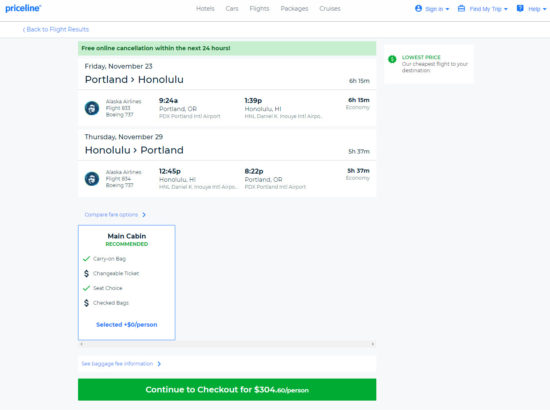Switch to the Packages section
The width and height of the screenshot is (550, 410).
click(294, 8)
